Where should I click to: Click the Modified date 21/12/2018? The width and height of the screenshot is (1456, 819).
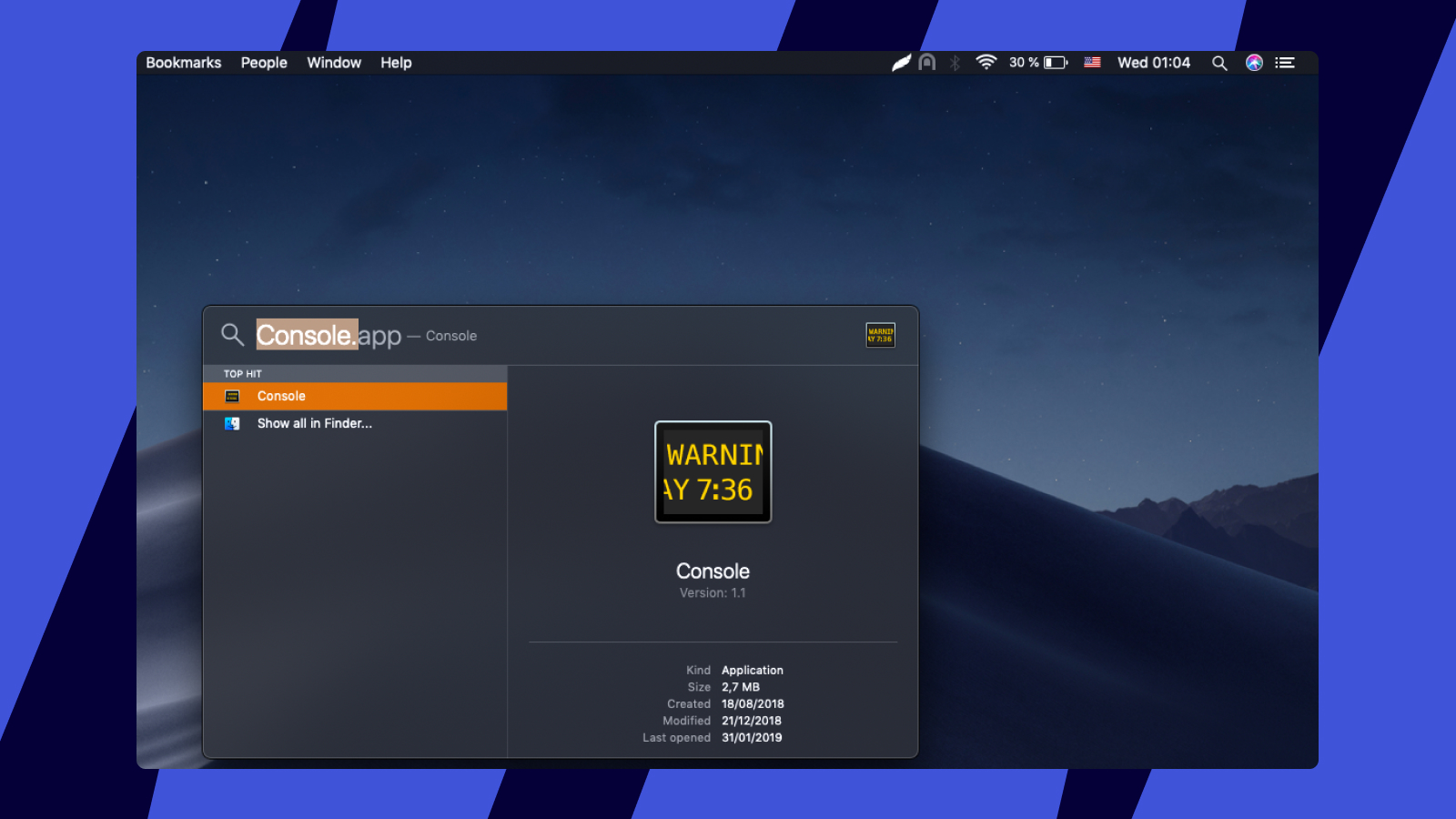(752, 721)
